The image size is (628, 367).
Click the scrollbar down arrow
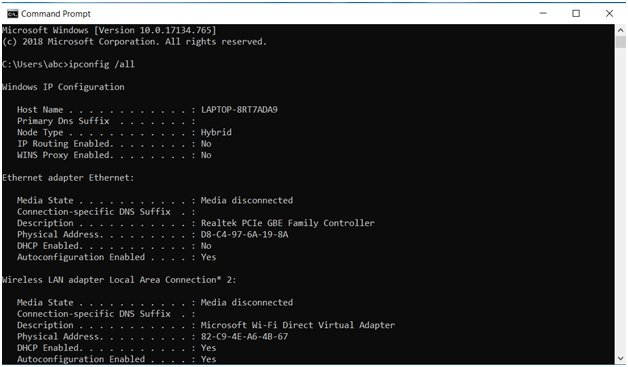coord(620,359)
